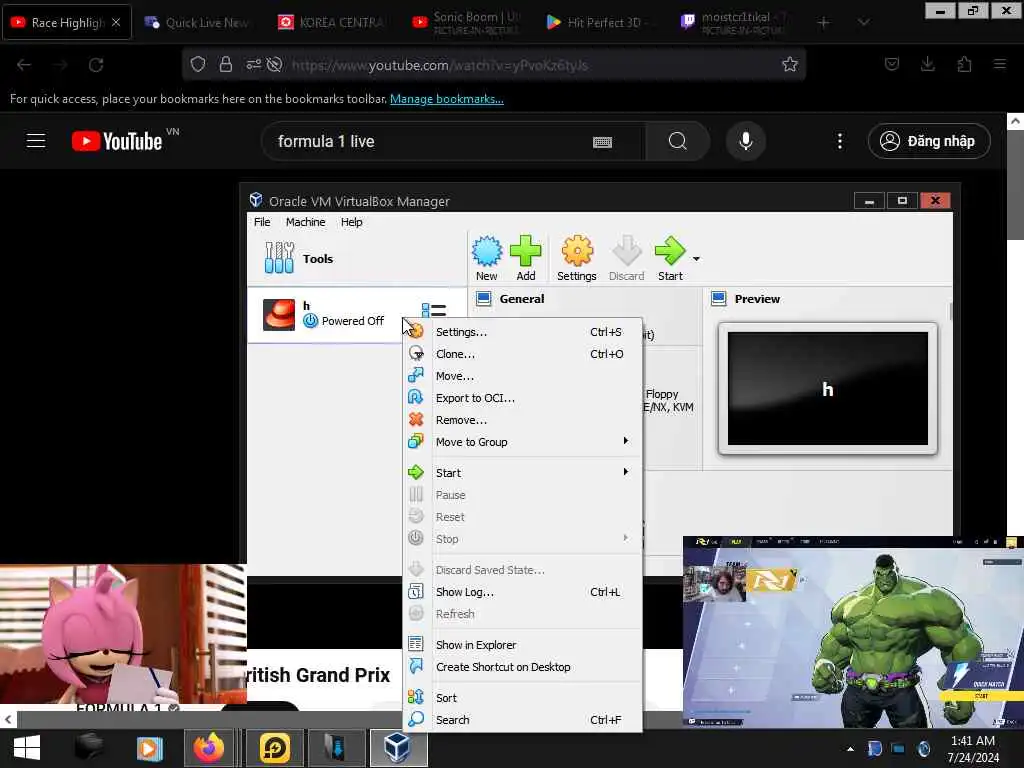Viewport: 1024px width, 768px height.
Task: Bookmark this page with the star icon
Action: coord(790,64)
